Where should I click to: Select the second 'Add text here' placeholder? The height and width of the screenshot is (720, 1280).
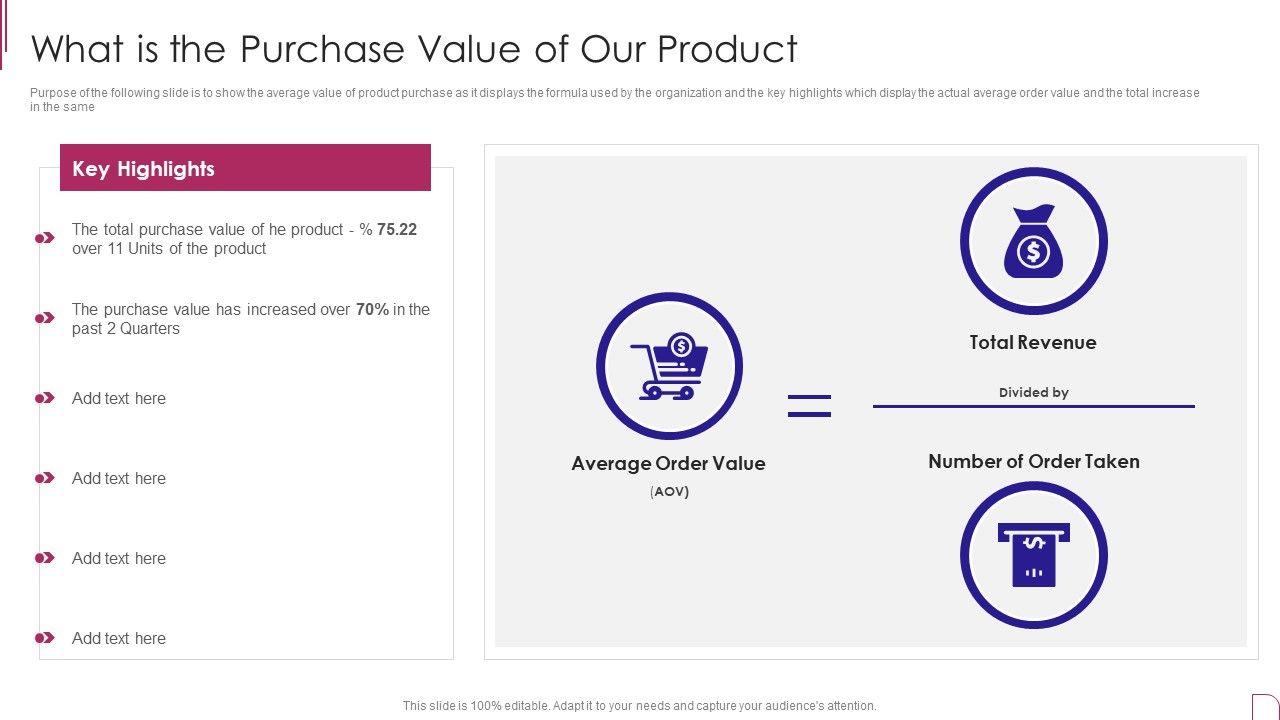[x=119, y=478]
